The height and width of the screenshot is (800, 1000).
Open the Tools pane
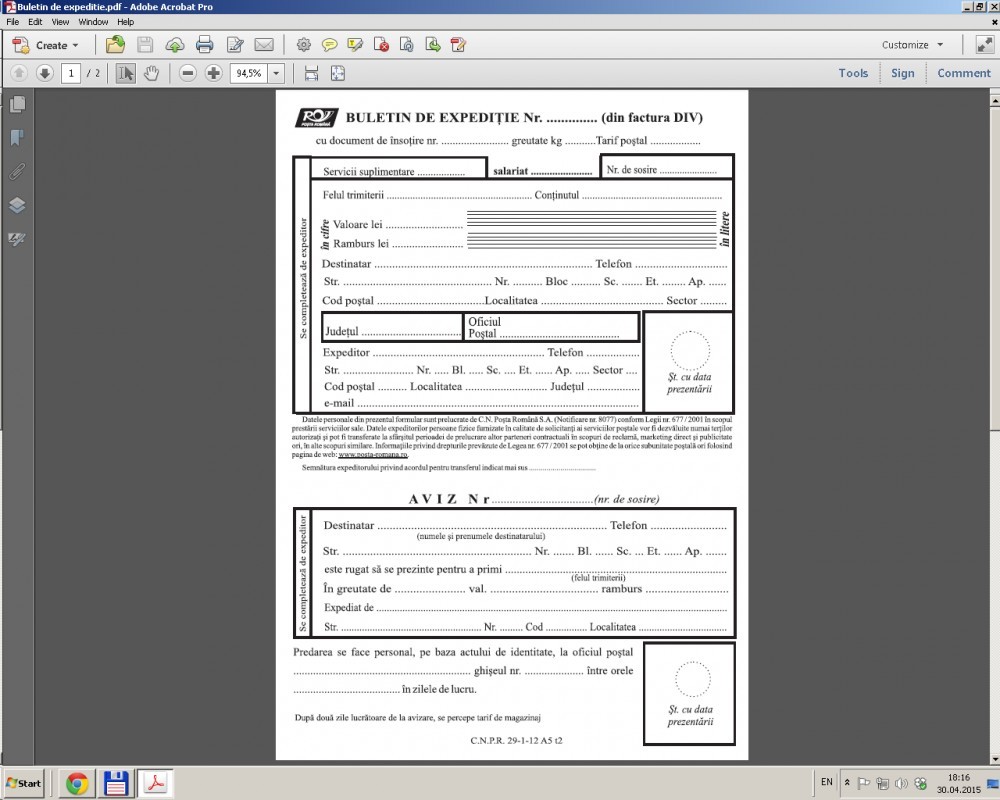pos(853,73)
